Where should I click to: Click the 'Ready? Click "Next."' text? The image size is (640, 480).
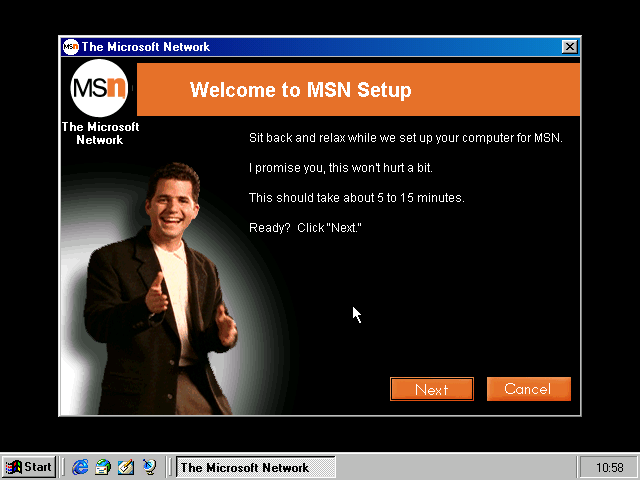coord(305,228)
